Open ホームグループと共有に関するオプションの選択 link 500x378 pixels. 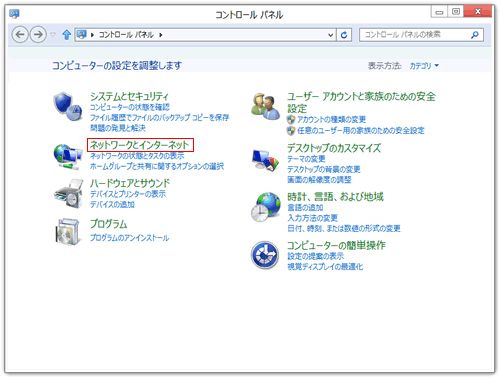click(x=157, y=166)
